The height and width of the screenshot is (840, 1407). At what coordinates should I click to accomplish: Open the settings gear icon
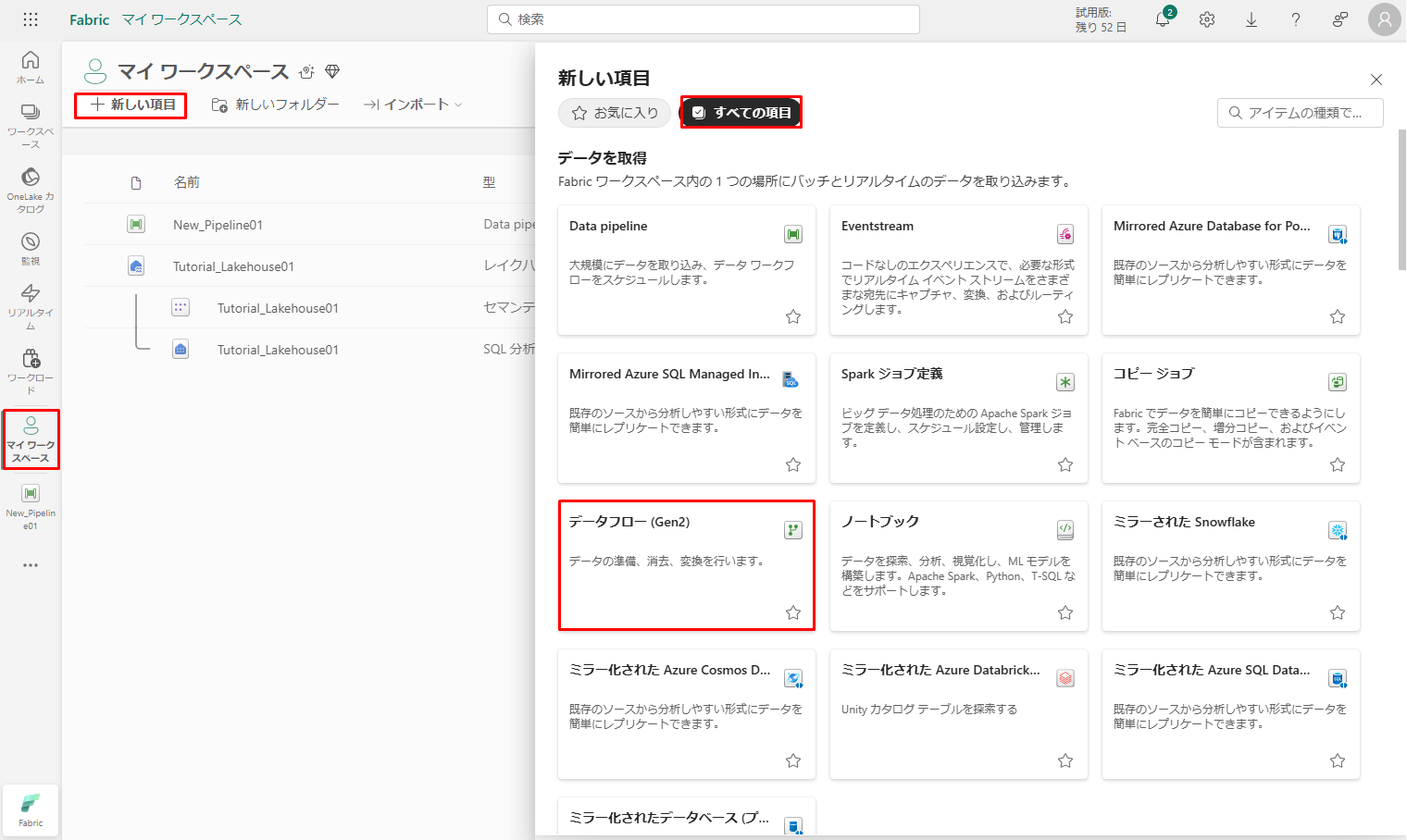[1207, 19]
